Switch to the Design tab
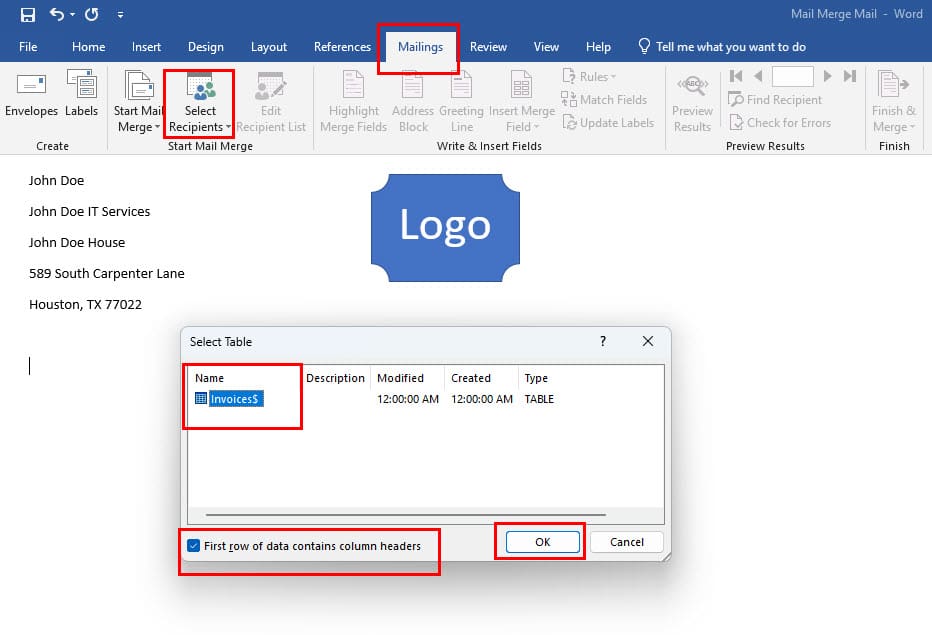The image size is (932, 635). tap(206, 46)
